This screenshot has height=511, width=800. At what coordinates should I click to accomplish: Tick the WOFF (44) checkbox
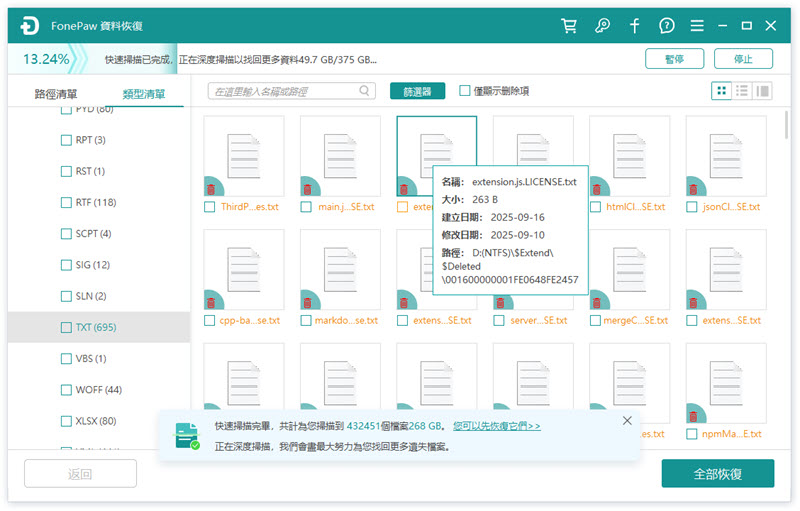(x=66, y=390)
